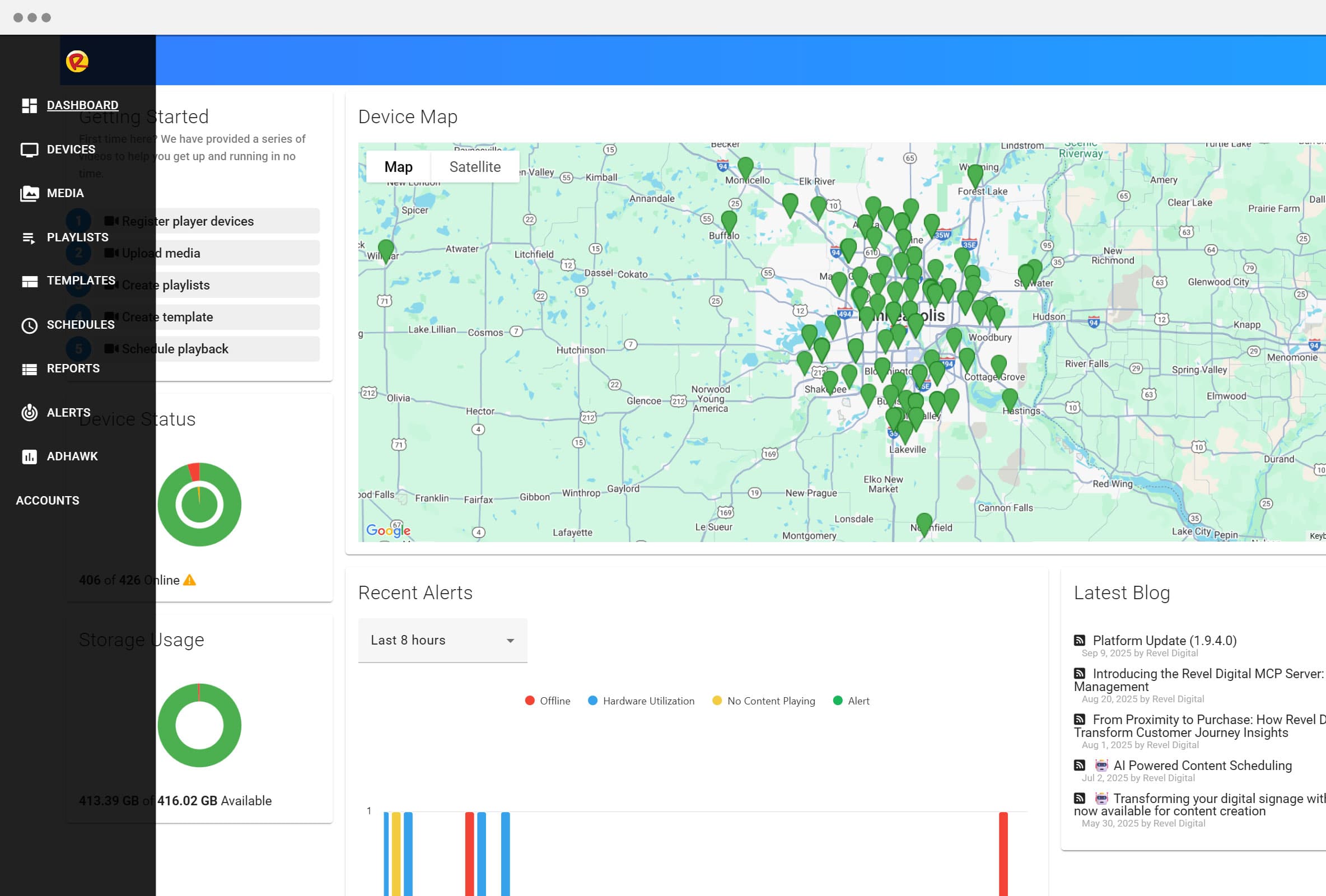Click the AdHawk bar chart icon
This screenshot has height=896, width=1326.
coord(29,456)
